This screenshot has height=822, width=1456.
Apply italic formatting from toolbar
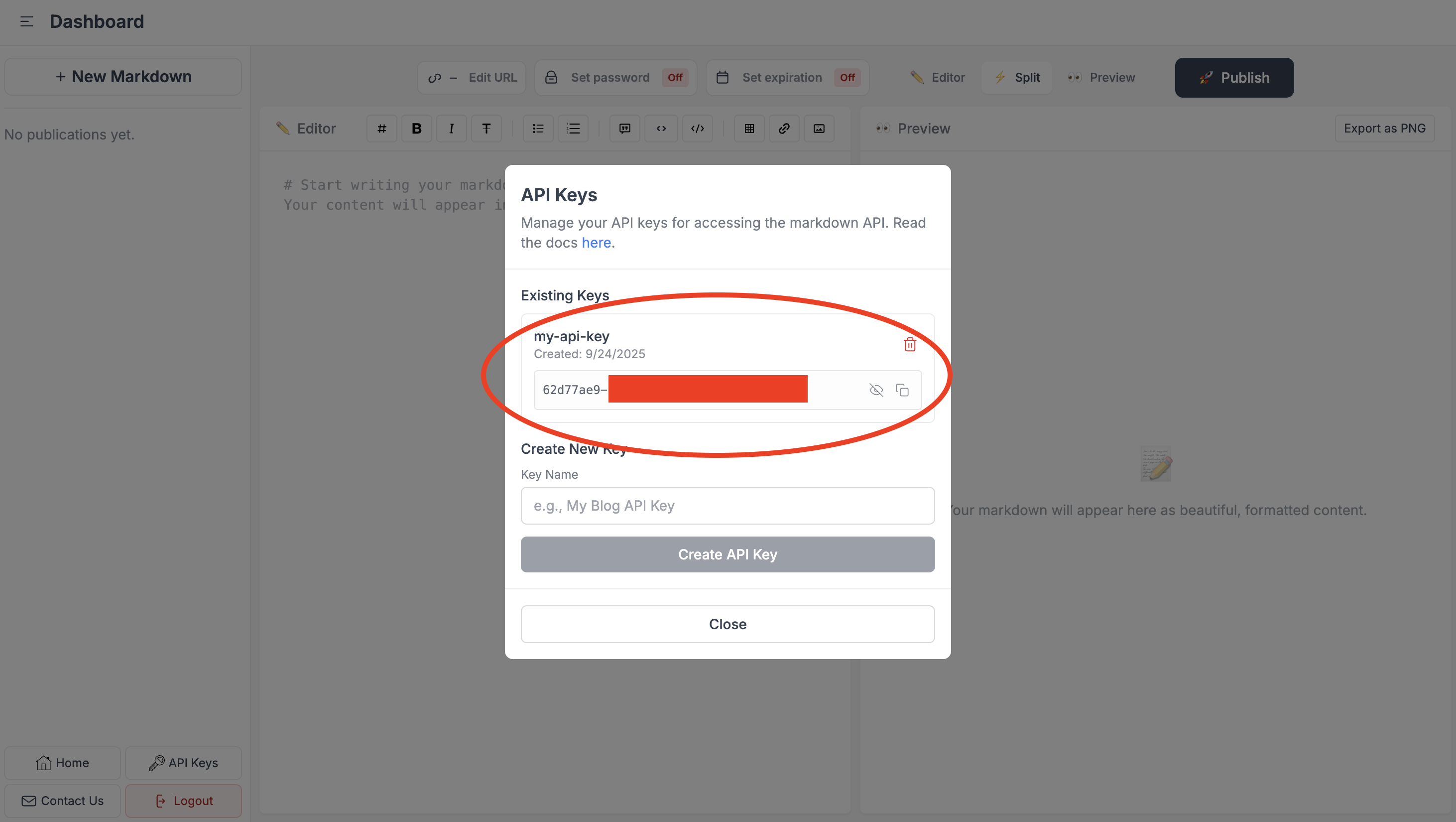pos(451,129)
